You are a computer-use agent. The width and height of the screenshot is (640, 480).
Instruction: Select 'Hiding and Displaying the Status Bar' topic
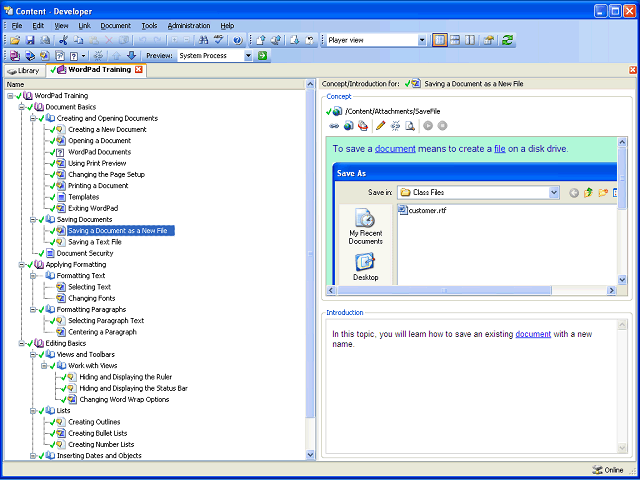click(x=133, y=389)
